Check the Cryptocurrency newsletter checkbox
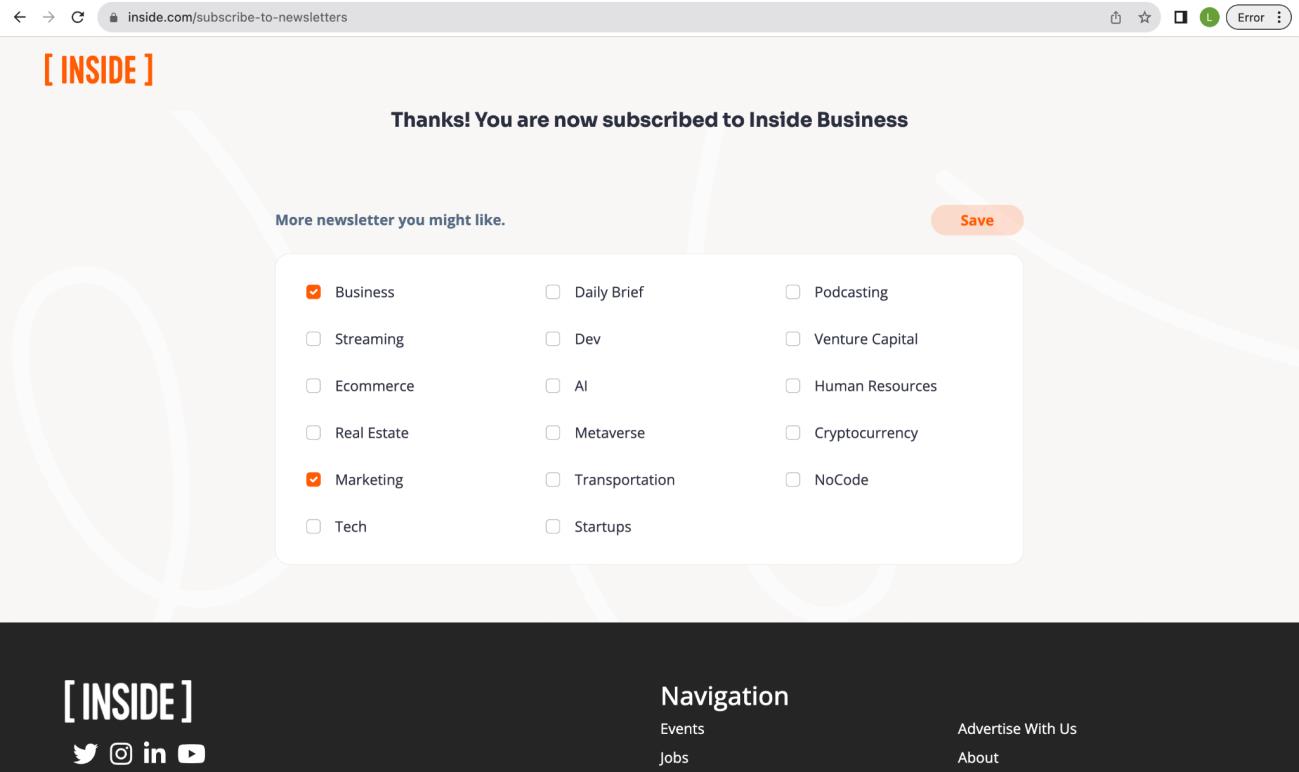Image resolution: width=1299 pixels, height=772 pixels. [x=793, y=433]
